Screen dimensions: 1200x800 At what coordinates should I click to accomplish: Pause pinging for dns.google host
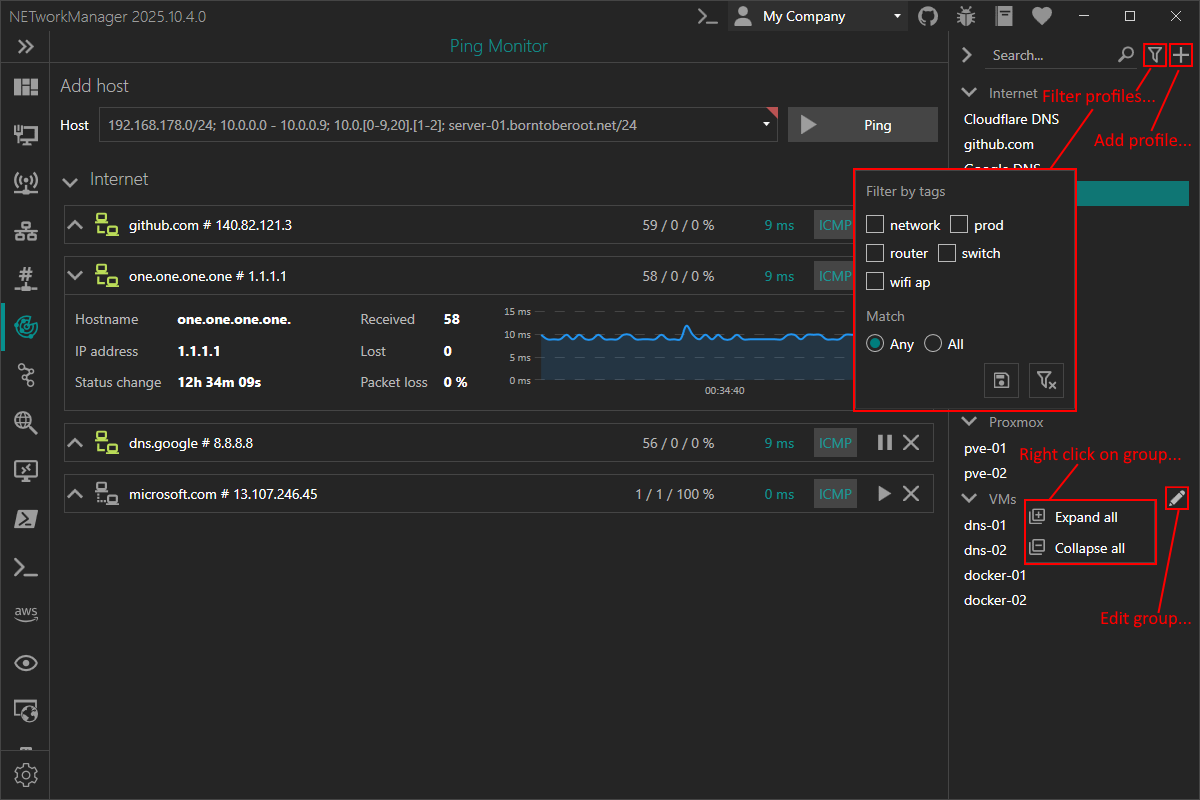click(x=884, y=442)
